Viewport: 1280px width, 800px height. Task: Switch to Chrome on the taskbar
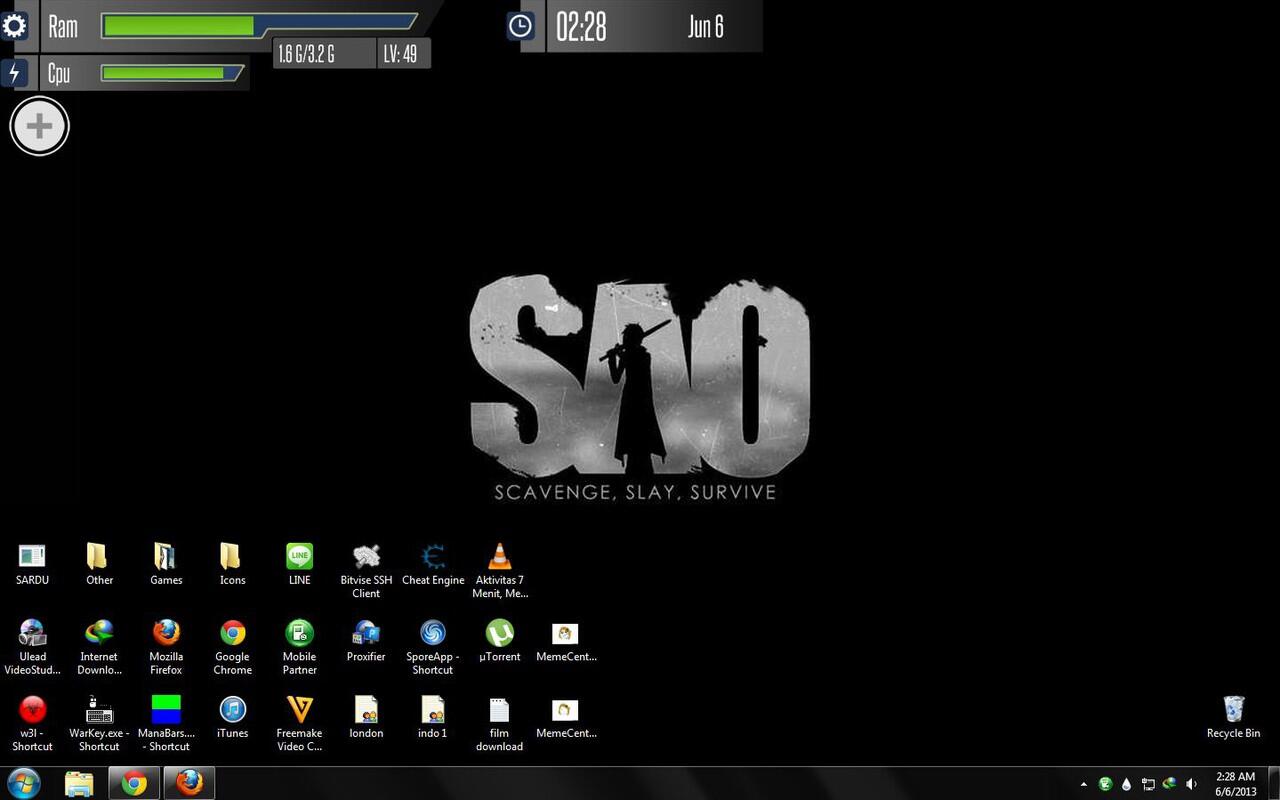click(x=134, y=783)
